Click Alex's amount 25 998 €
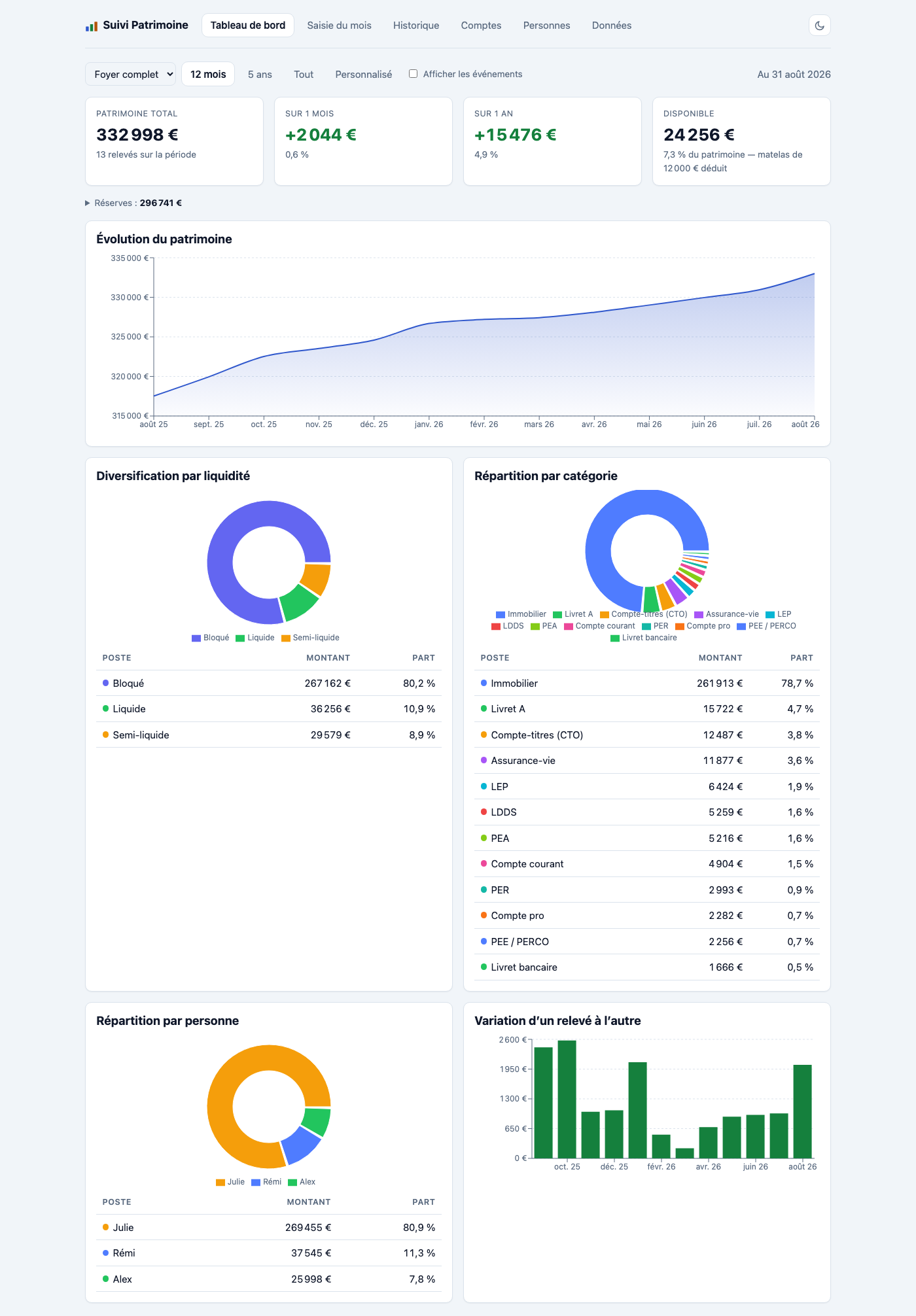The width and height of the screenshot is (916, 1316). pyautogui.click(x=311, y=1279)
